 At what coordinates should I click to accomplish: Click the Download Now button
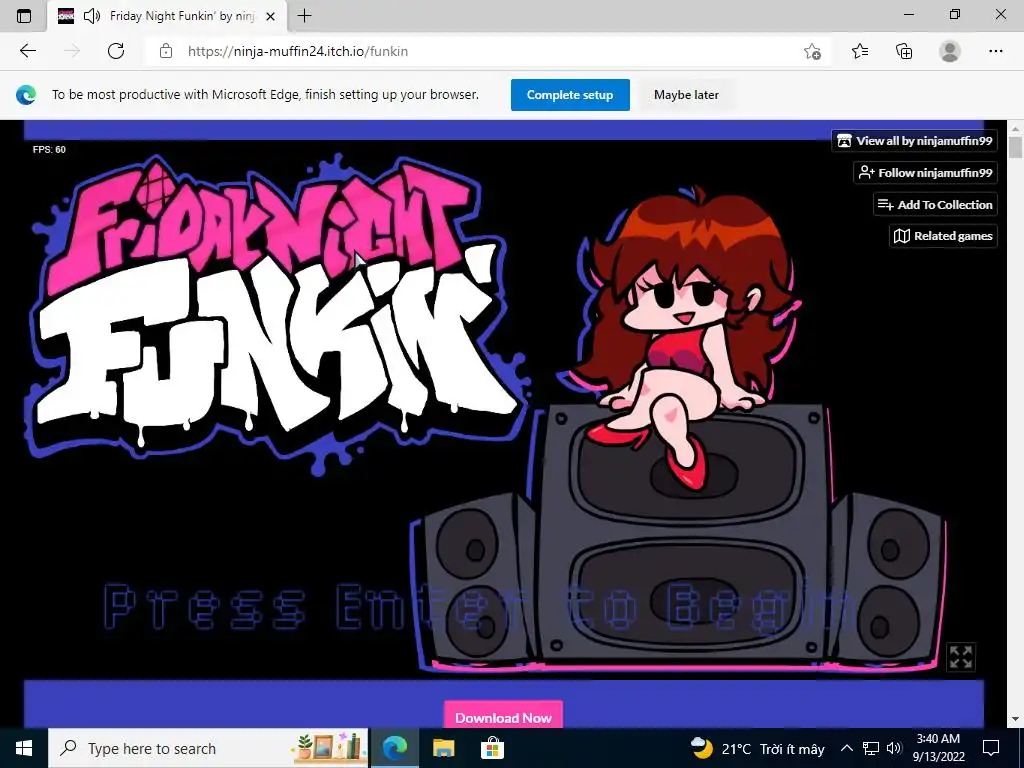click(504, 716)
